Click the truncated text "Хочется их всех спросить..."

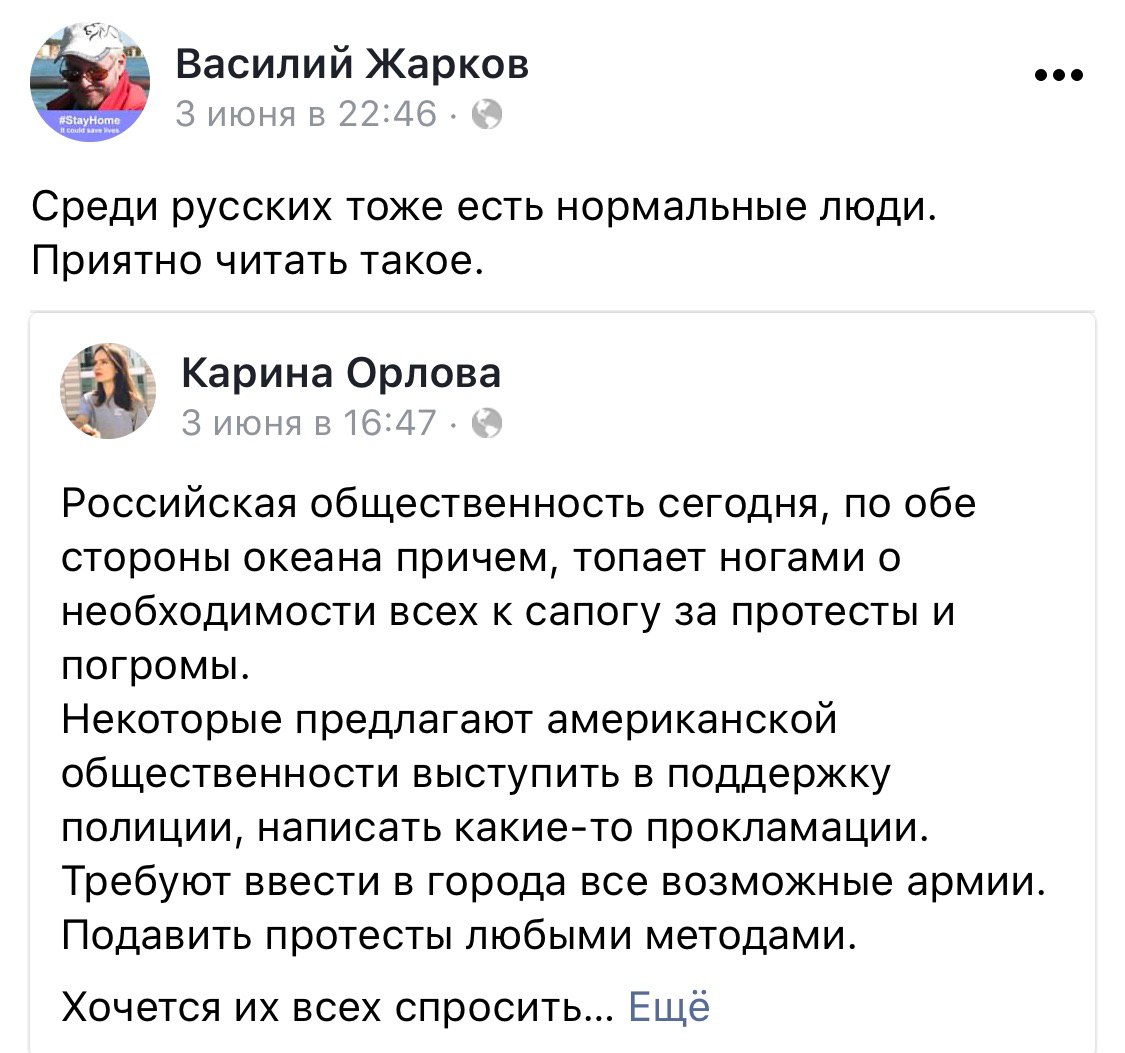(x=337, y=1005)
